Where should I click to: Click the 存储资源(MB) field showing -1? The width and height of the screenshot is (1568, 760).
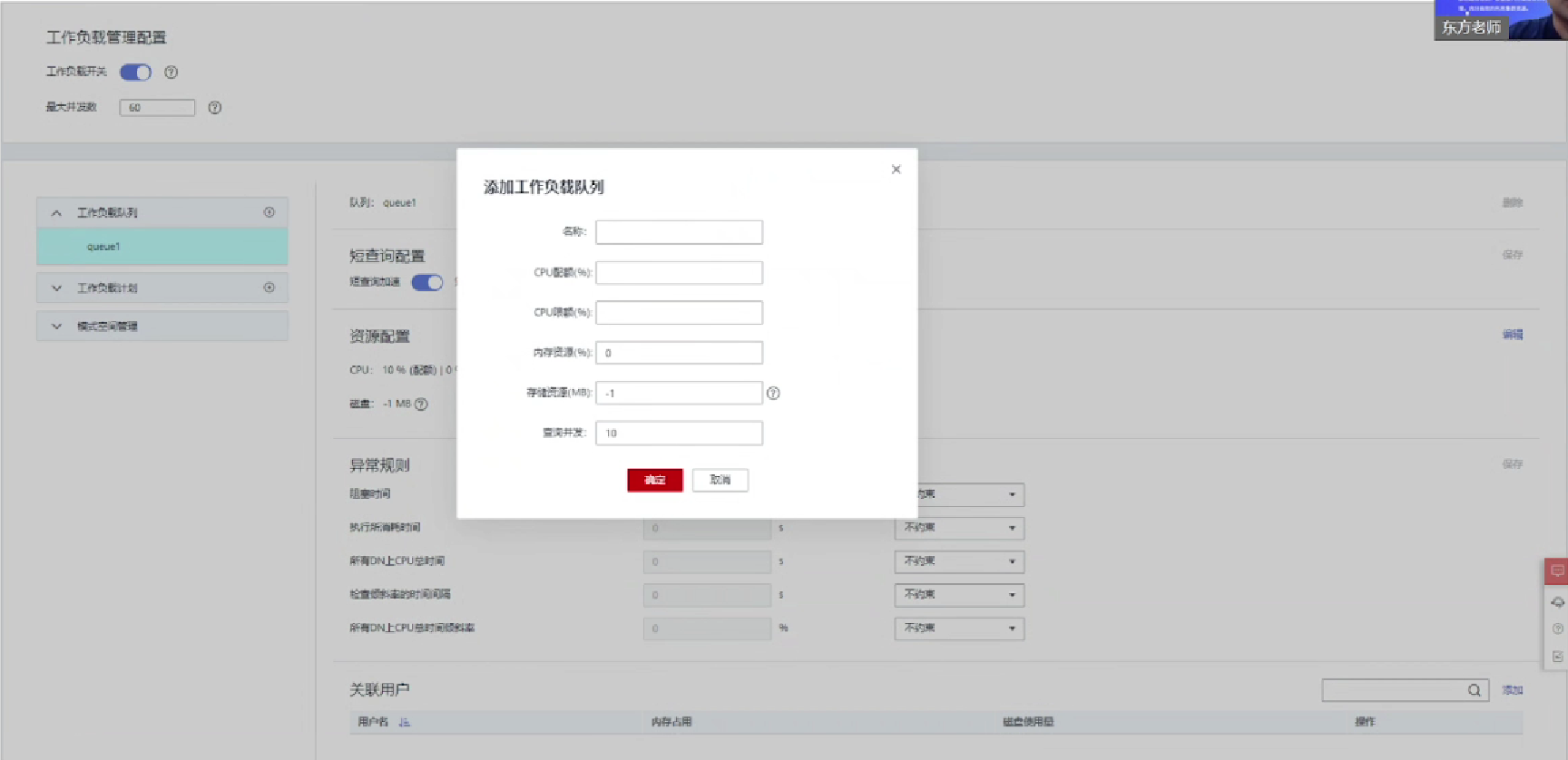(679, 393)
